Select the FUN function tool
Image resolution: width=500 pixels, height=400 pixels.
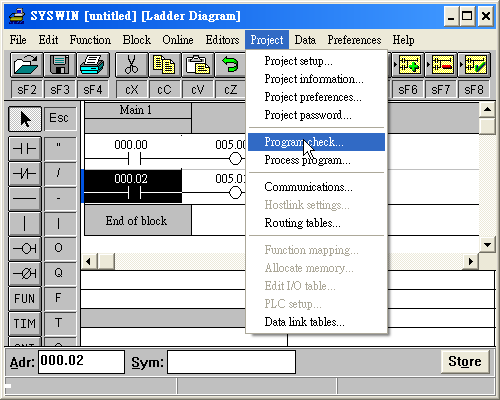[25, 299]
